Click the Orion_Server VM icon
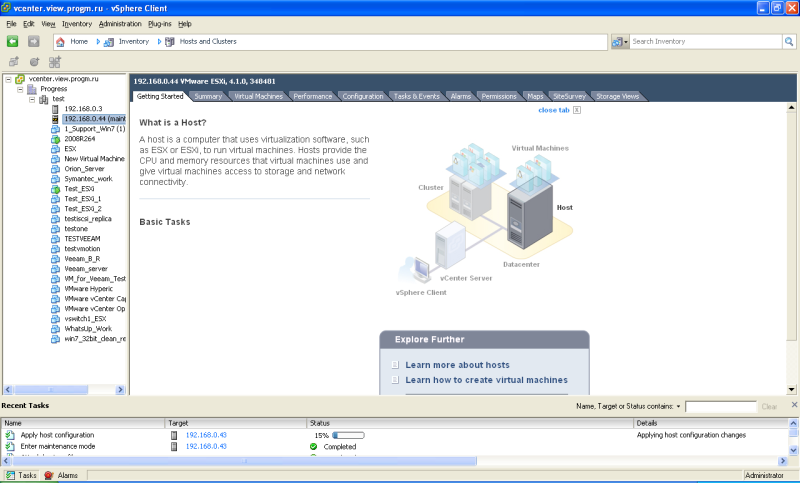800x483 pixels. (55, 169)
